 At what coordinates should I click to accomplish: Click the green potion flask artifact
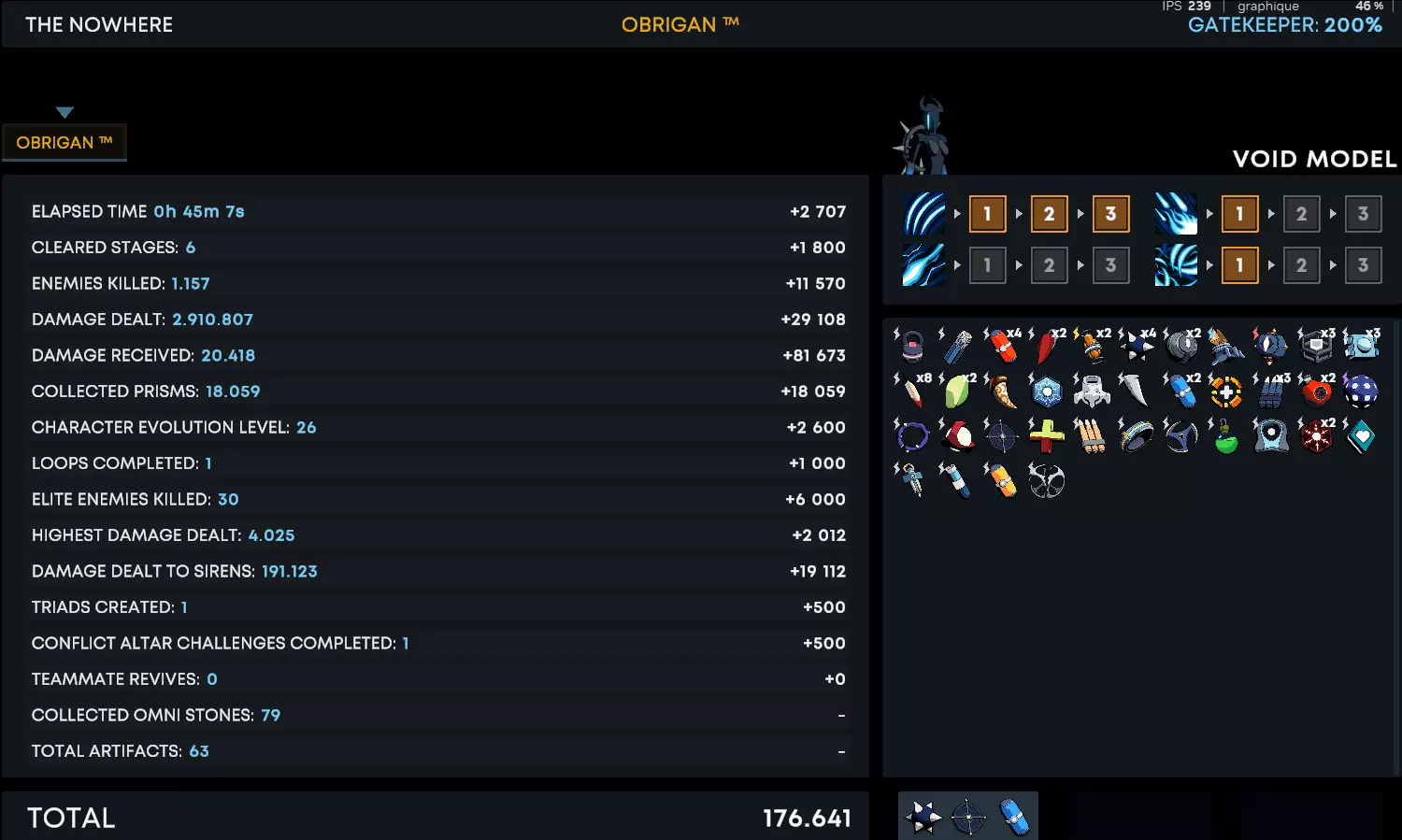(1226, 436)
